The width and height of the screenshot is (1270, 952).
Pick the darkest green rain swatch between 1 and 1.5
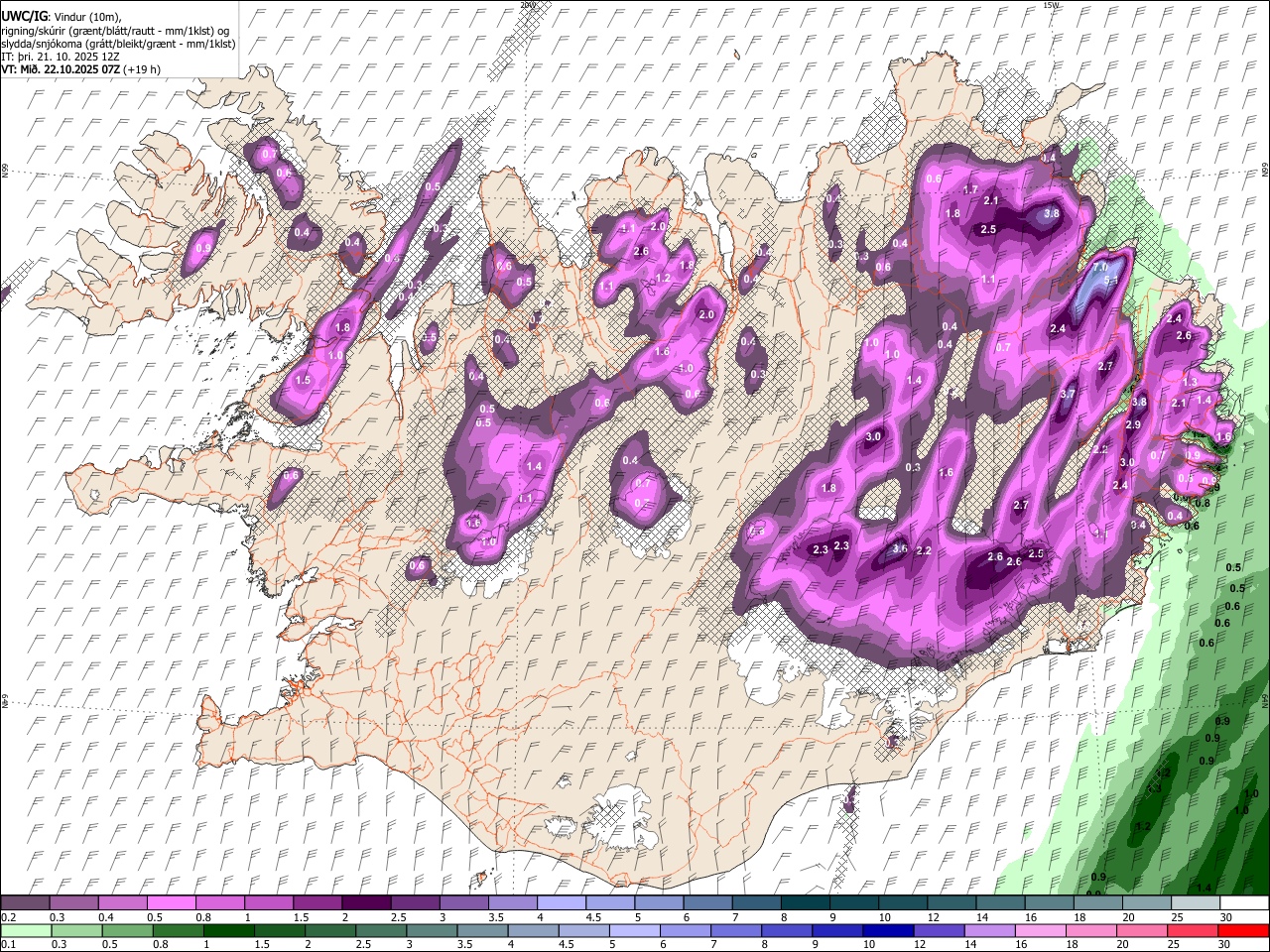tap(228, 930)
